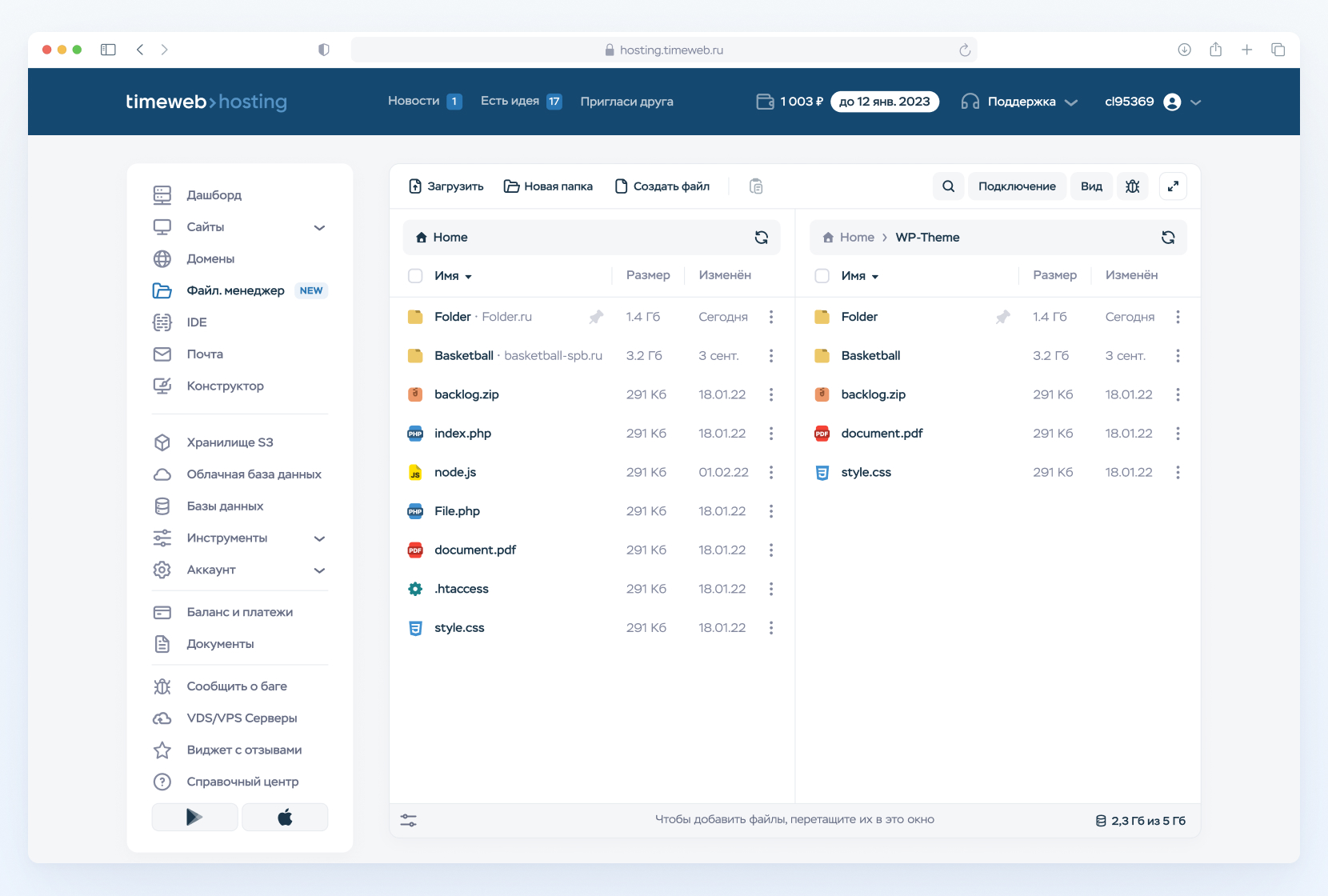Open Облачная база данных in sidebar
The width and height of the screenshot is (1328, 896).
(x=254, y=474)
